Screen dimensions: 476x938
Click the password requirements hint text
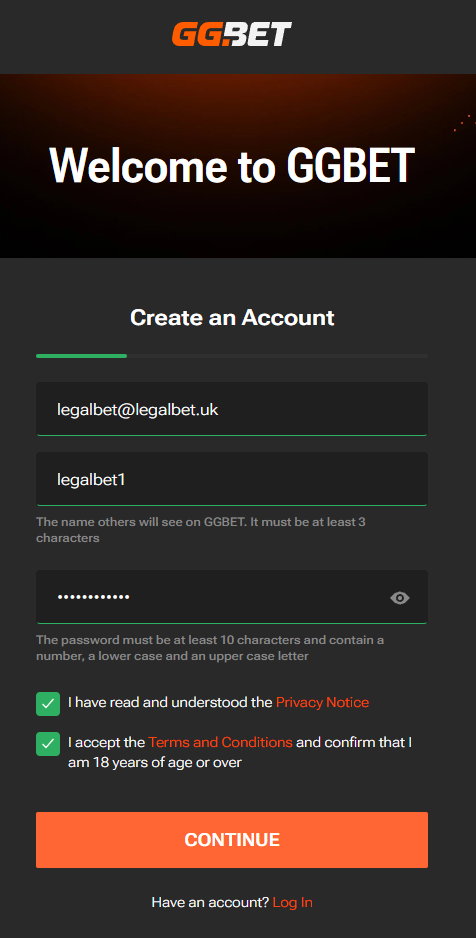pyautogui.click(x=210, y=648)
